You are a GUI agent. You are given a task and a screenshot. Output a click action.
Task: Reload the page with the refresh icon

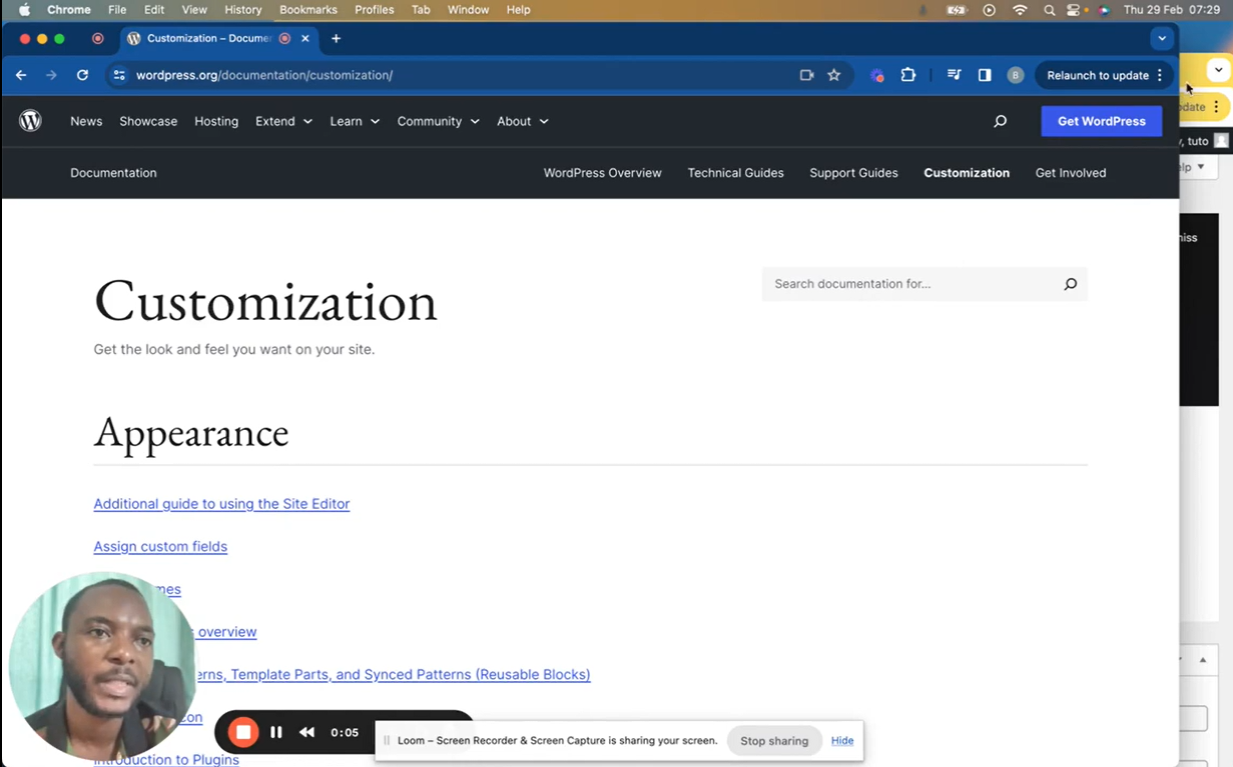(83, 75)
